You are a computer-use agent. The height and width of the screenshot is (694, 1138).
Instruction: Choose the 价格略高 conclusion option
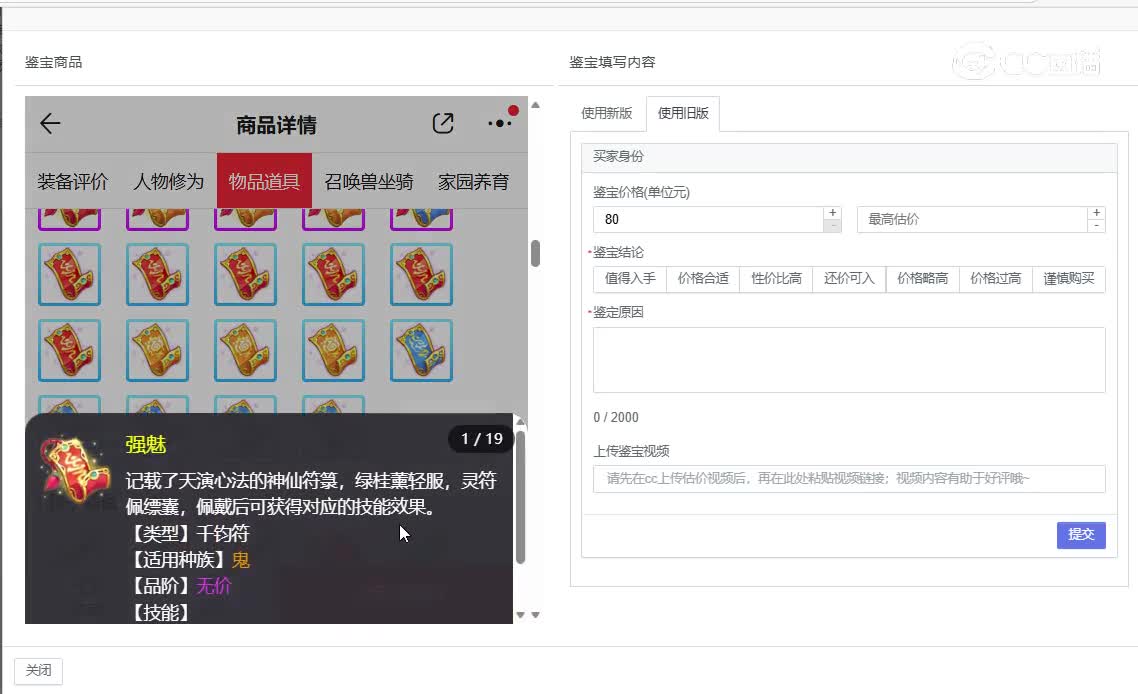click(922, 279)
